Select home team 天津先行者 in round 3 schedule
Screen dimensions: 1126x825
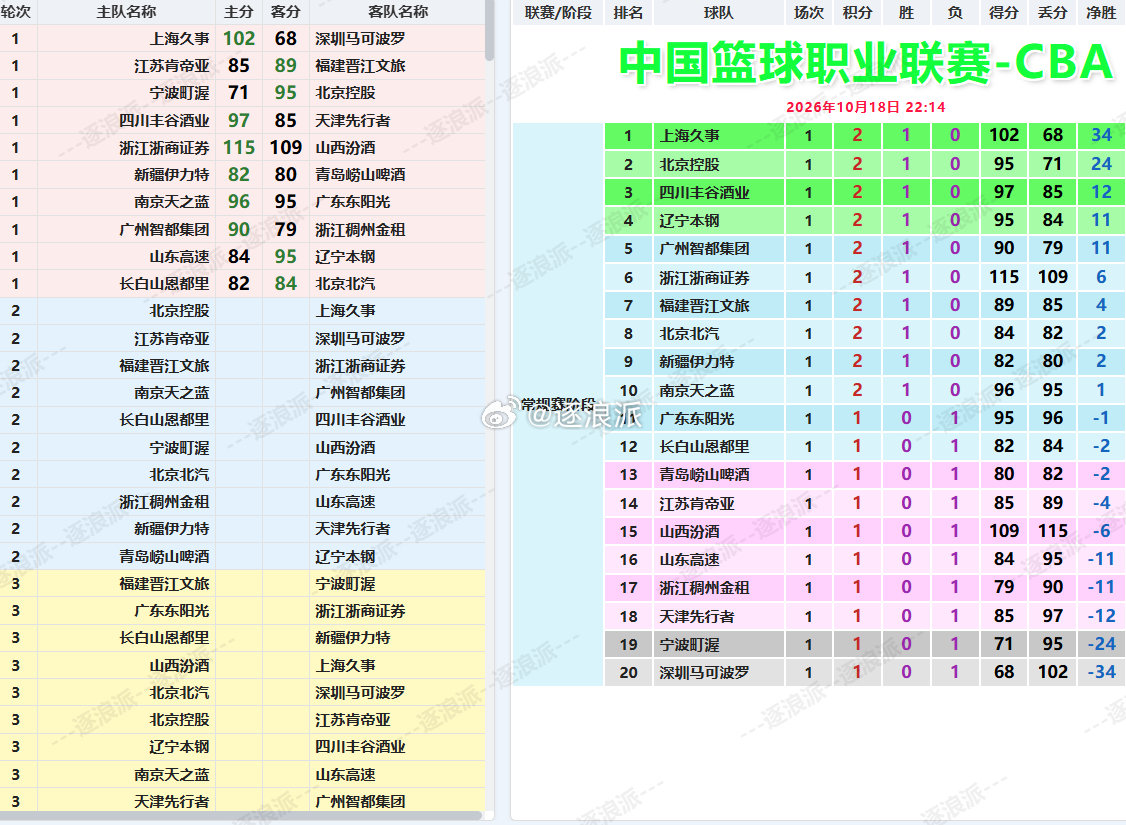coord(172,802)
